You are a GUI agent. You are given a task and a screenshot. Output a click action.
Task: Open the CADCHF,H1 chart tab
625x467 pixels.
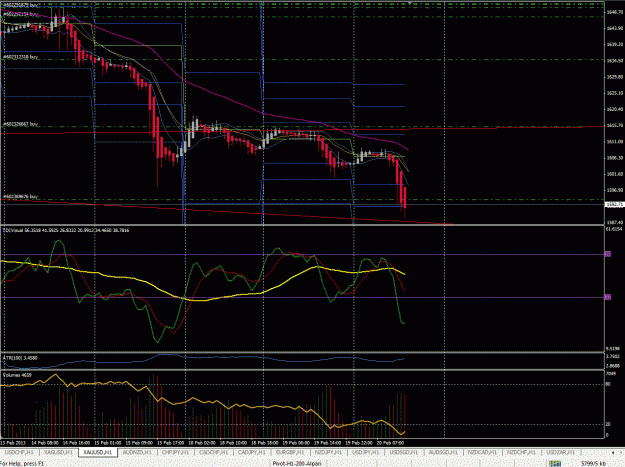(x=214, y=452)
